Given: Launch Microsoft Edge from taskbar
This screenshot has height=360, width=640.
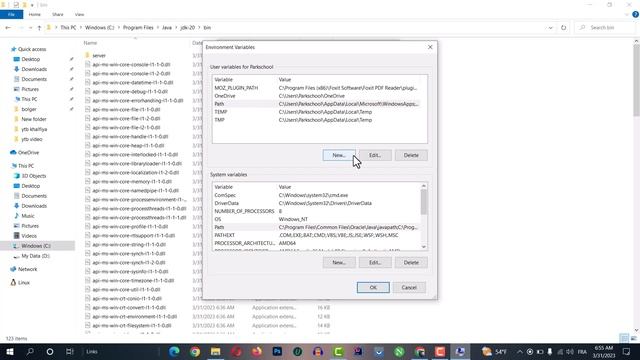Looking at the screenshot, I should [174, 351].
